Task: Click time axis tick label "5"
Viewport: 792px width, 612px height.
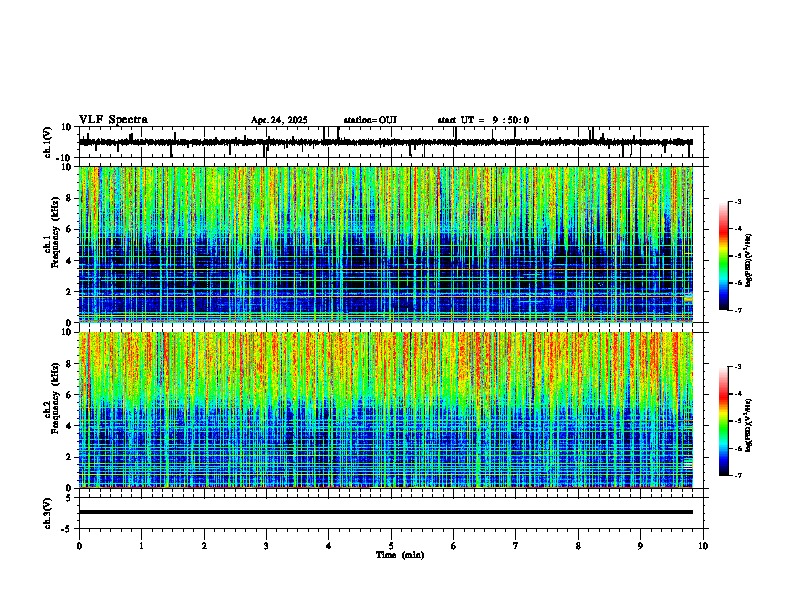Action: (x=391, y=546)
